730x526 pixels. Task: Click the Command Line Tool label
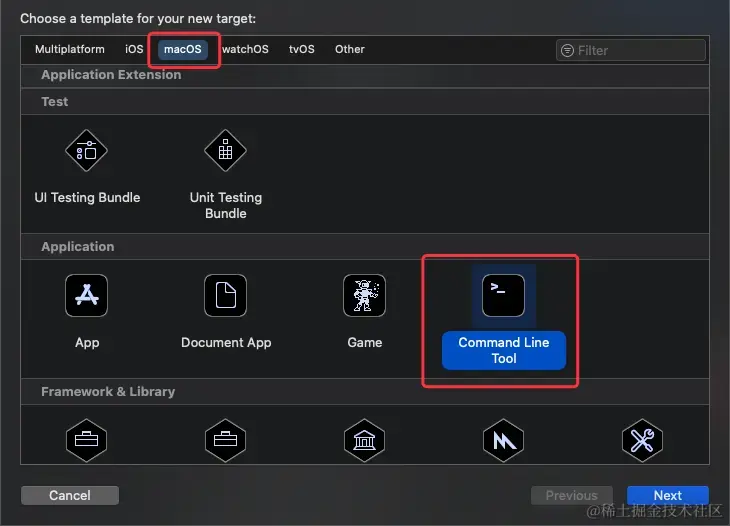click(x=504, y=351)
